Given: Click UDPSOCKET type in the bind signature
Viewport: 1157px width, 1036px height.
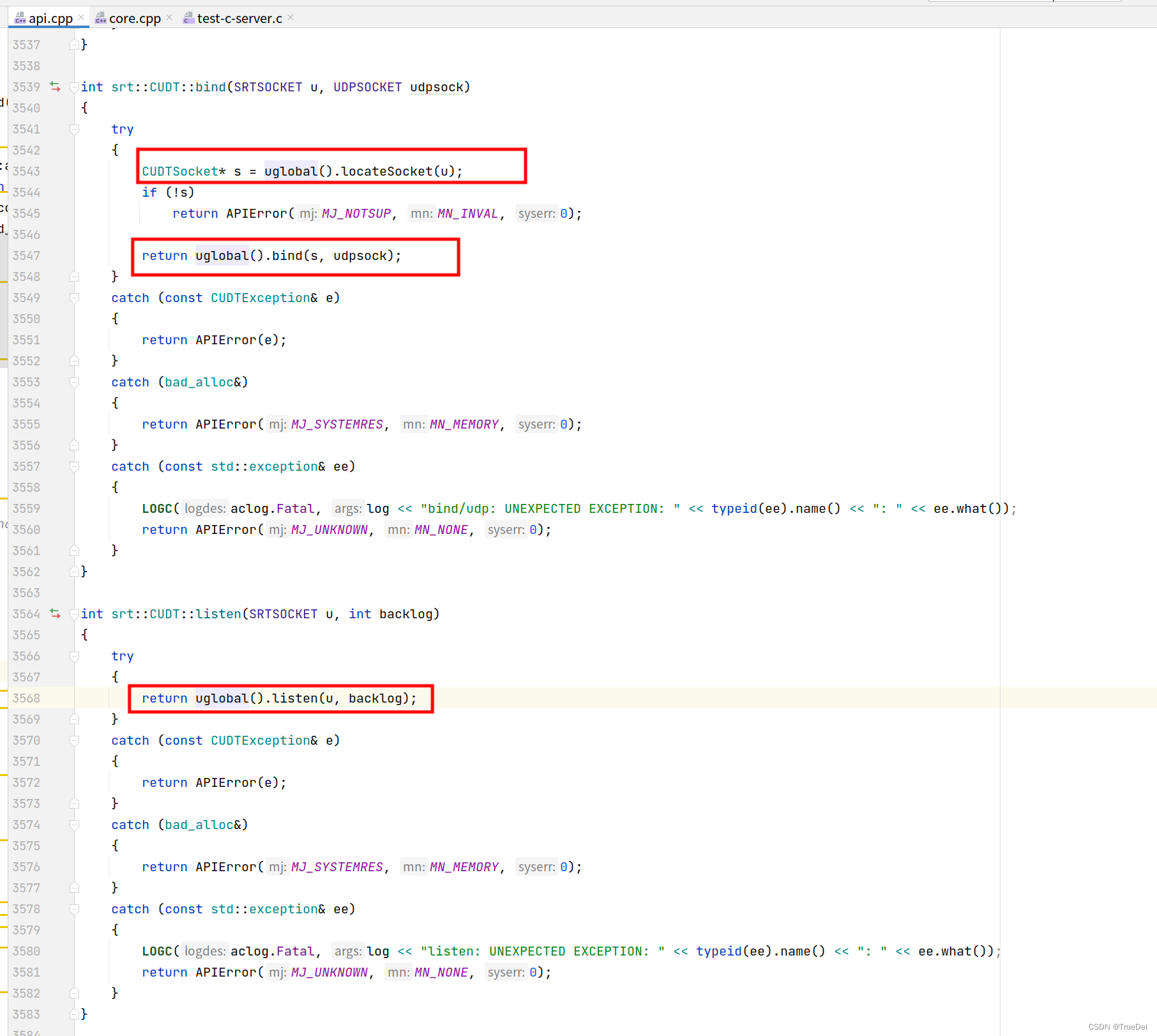Looking at the screenshot, I should coord(368,87).
